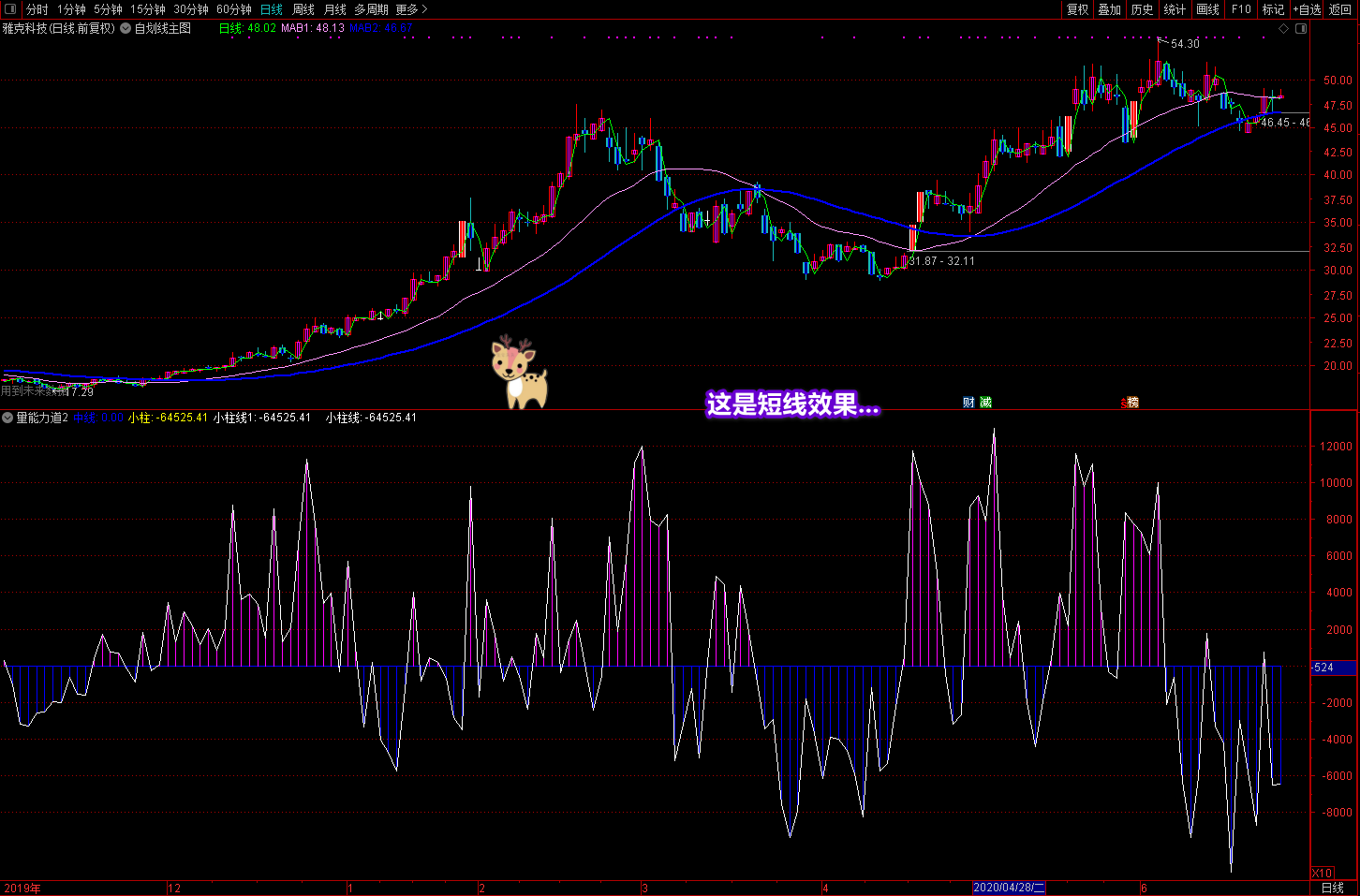
Task: Click the MAB2 moving average label
Action: [x=380, y=28]
